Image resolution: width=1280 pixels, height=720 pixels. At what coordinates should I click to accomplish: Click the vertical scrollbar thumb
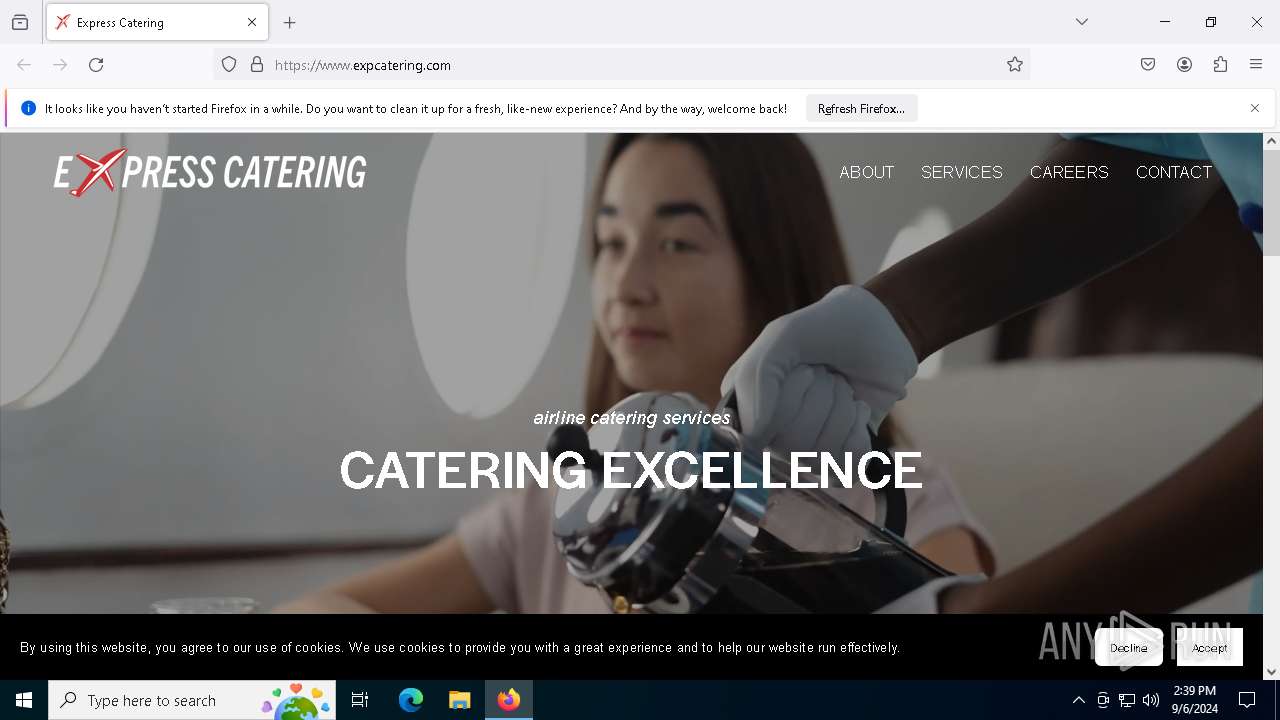coord(1271,203)
